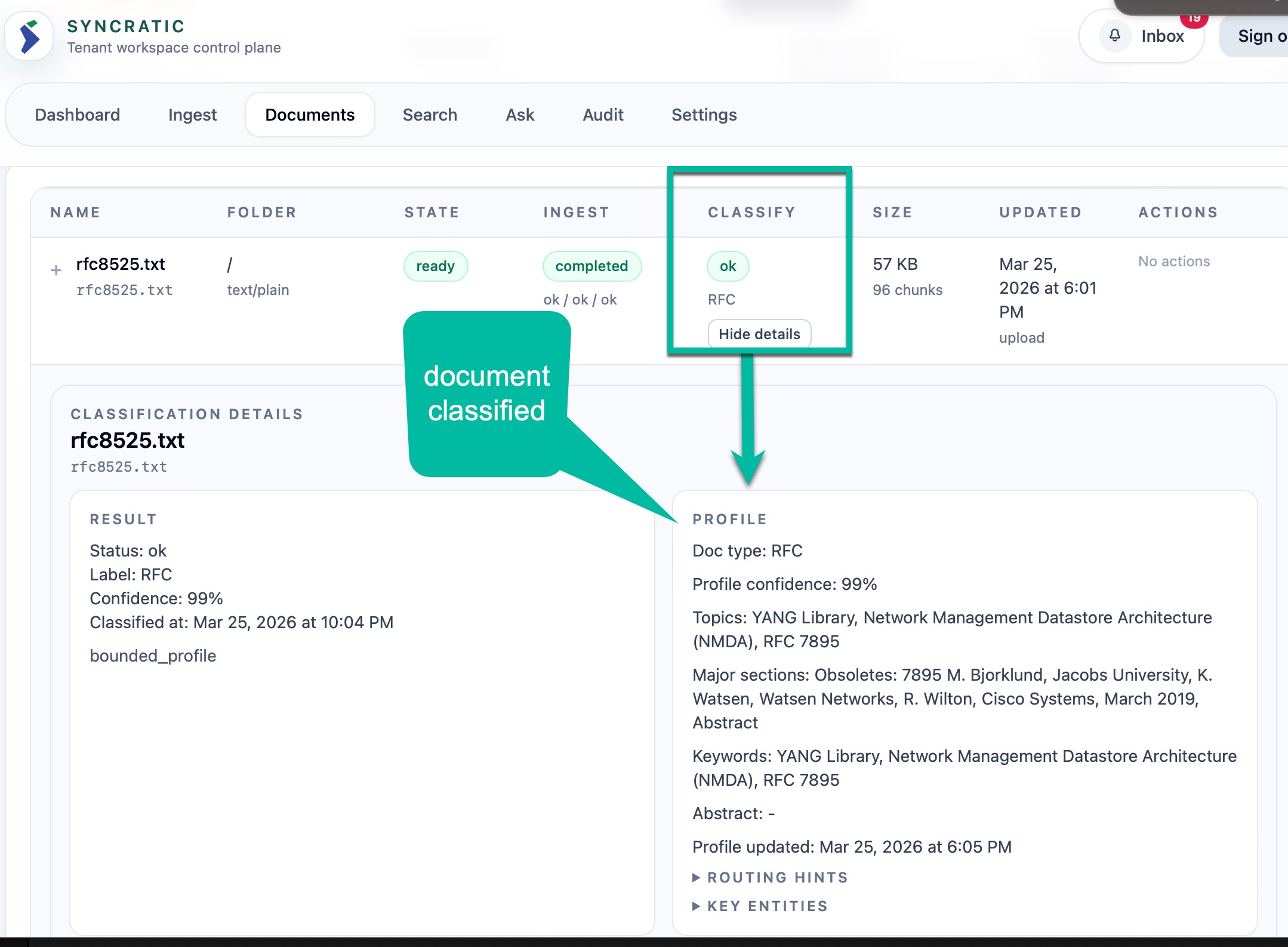Open the Inbox button
The height and width of the screenshot is (947, 1288).
[x=1161, y=36]
